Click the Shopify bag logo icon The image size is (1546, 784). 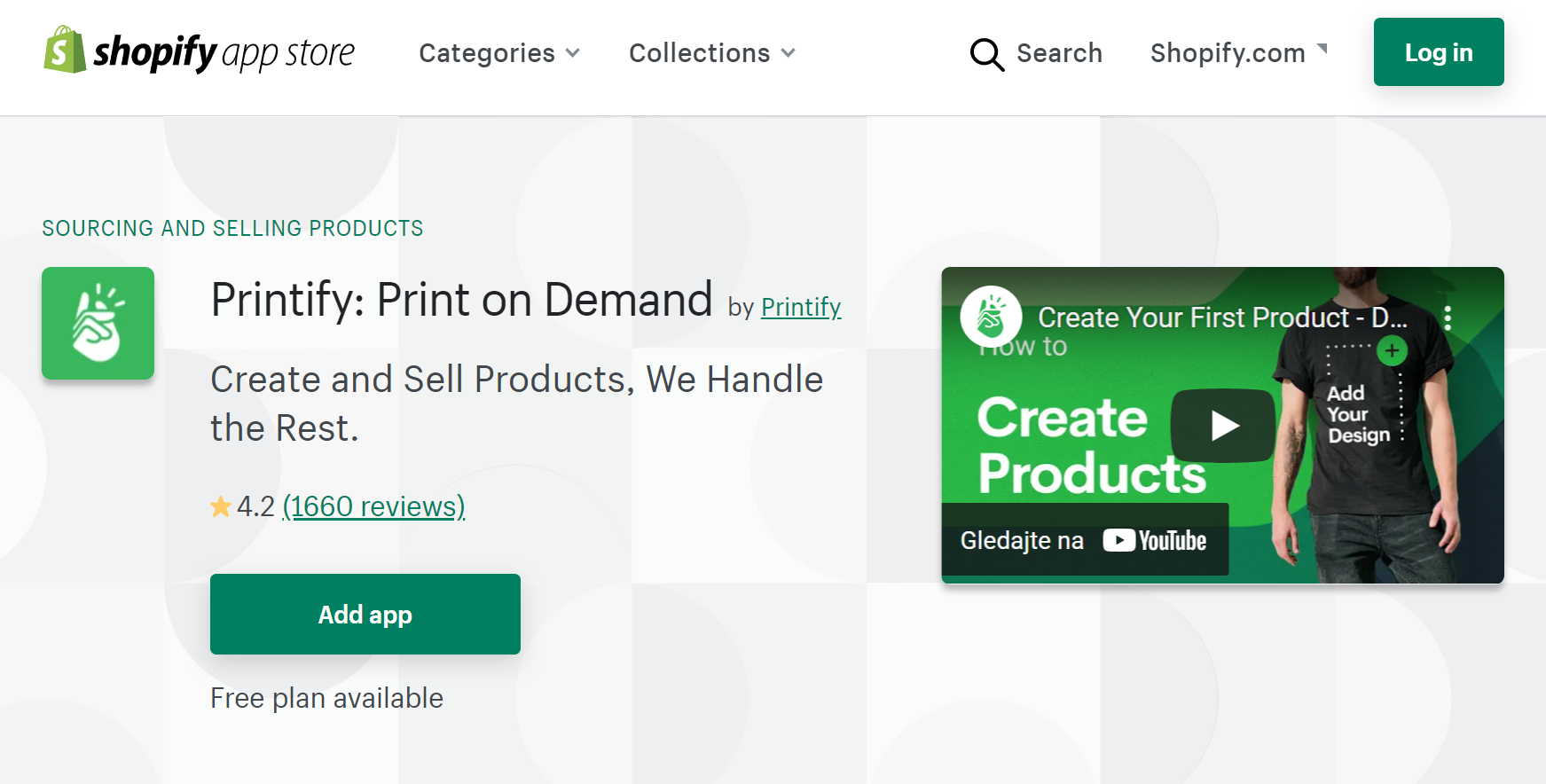64,51
